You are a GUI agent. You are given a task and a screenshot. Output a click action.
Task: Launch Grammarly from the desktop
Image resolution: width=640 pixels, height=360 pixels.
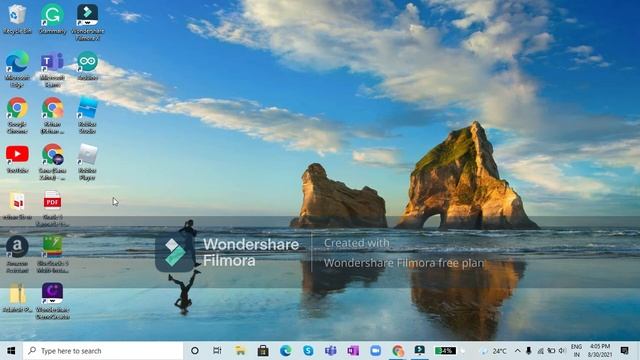click(53, 19)
